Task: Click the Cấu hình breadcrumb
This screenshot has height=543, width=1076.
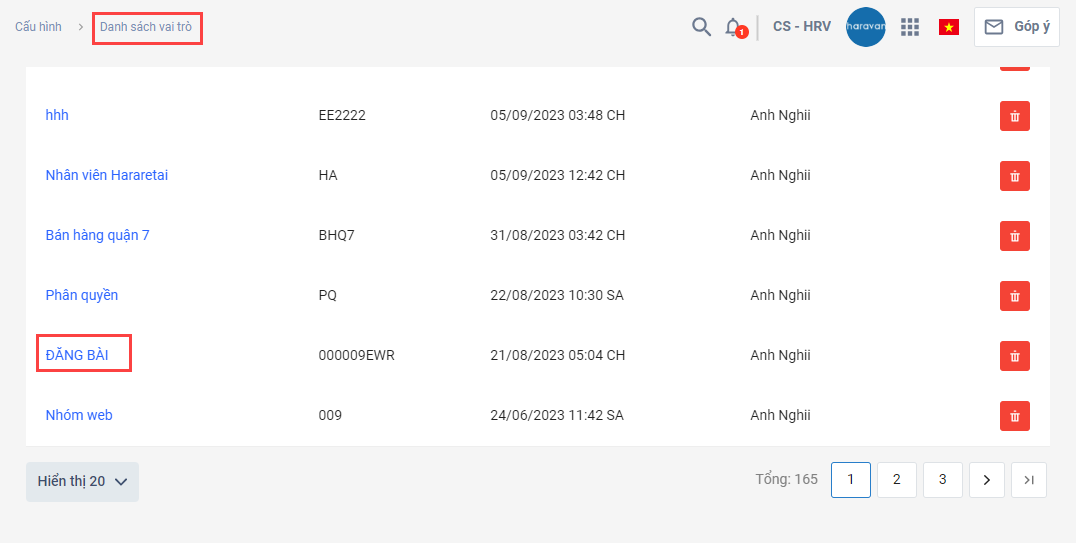Action: click(38, 27)
